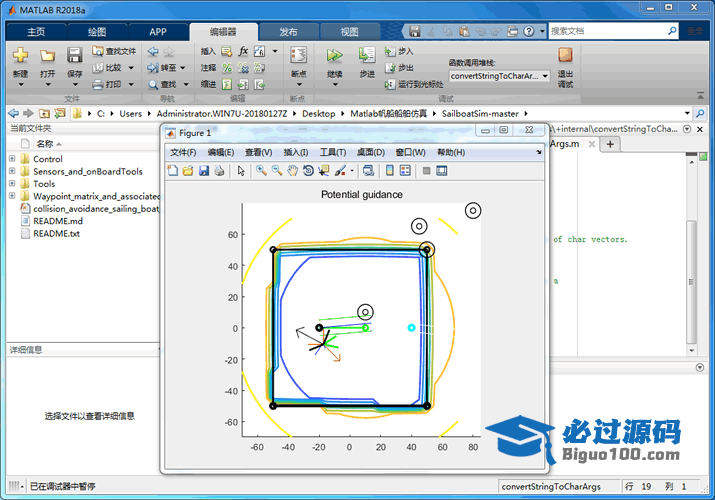The height and width of the screenshot is (500, 715).
Task: Select the edit plot arrow tool
Action: coord(241,171)
